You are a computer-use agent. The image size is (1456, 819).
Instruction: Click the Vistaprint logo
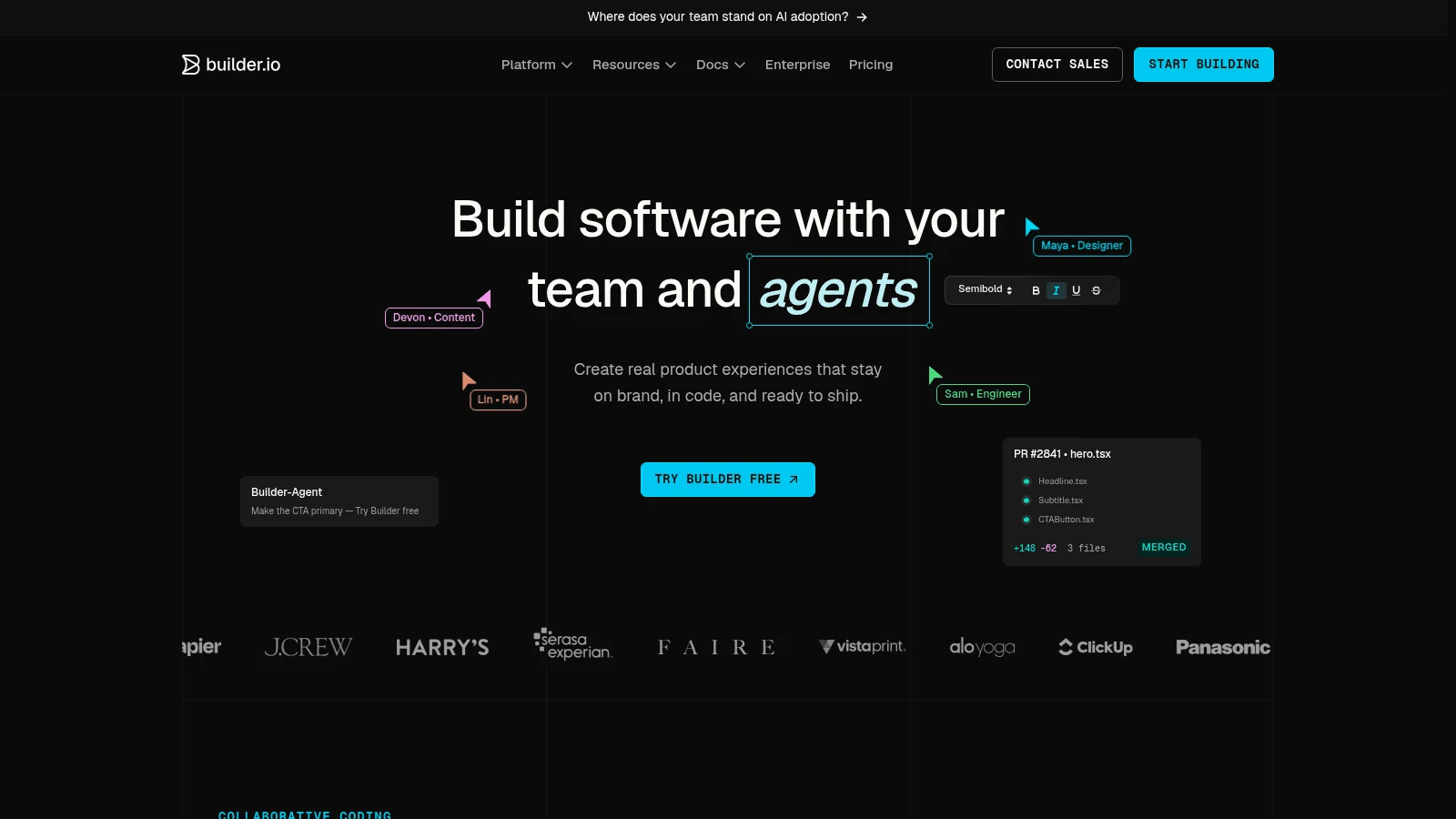[x=862, y=646]
